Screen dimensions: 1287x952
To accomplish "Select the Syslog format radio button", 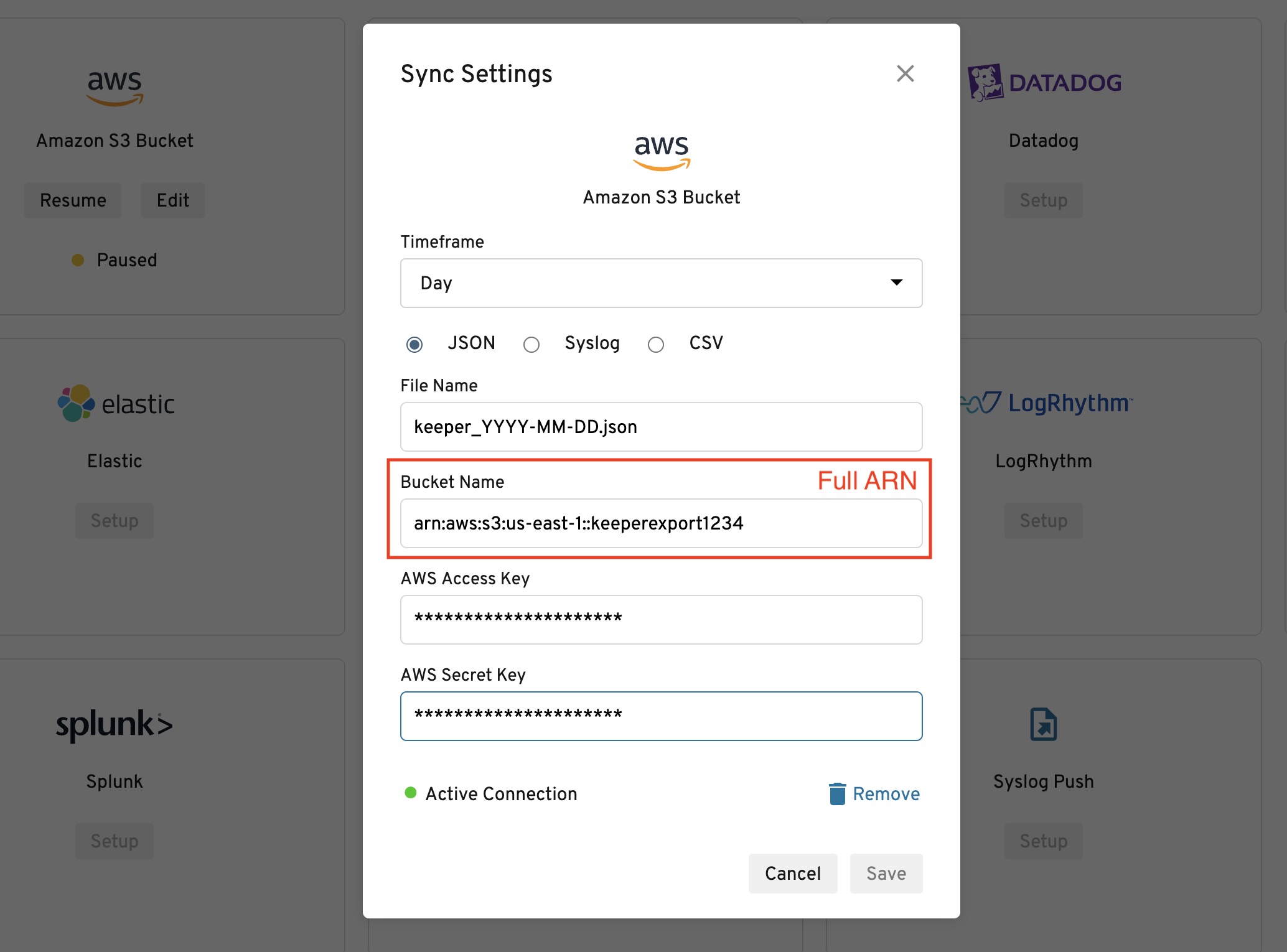I will pos(531,344).
